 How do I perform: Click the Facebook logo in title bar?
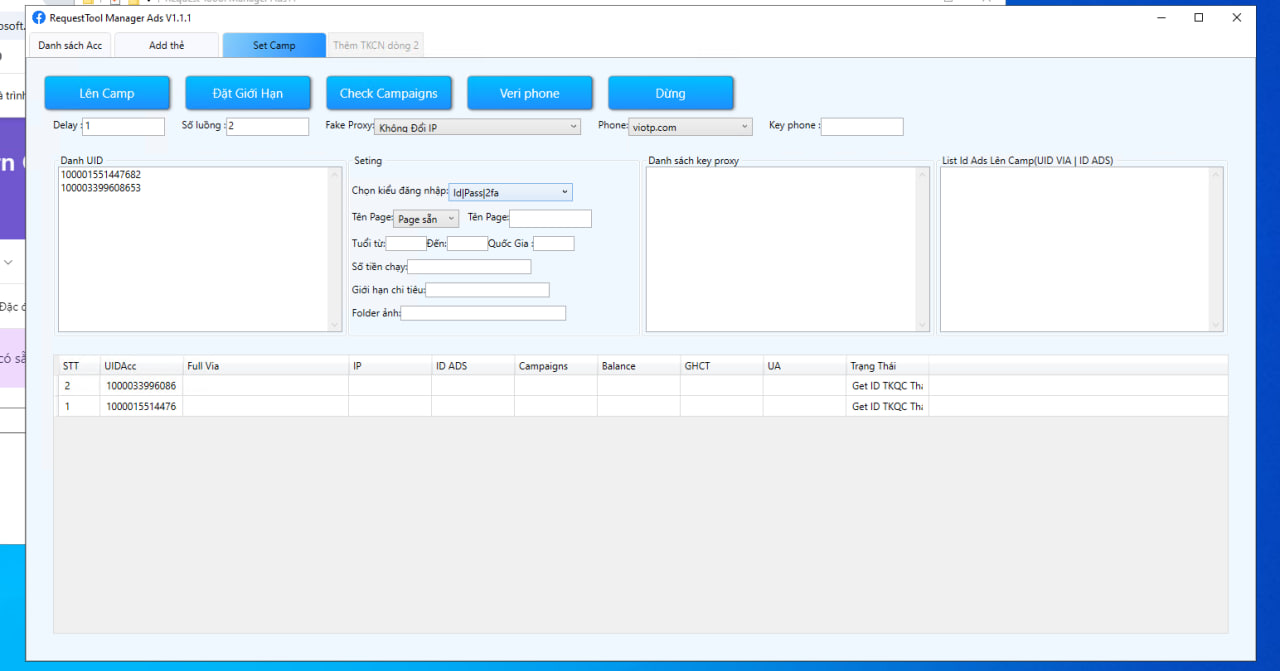click(x=39, y=18)
